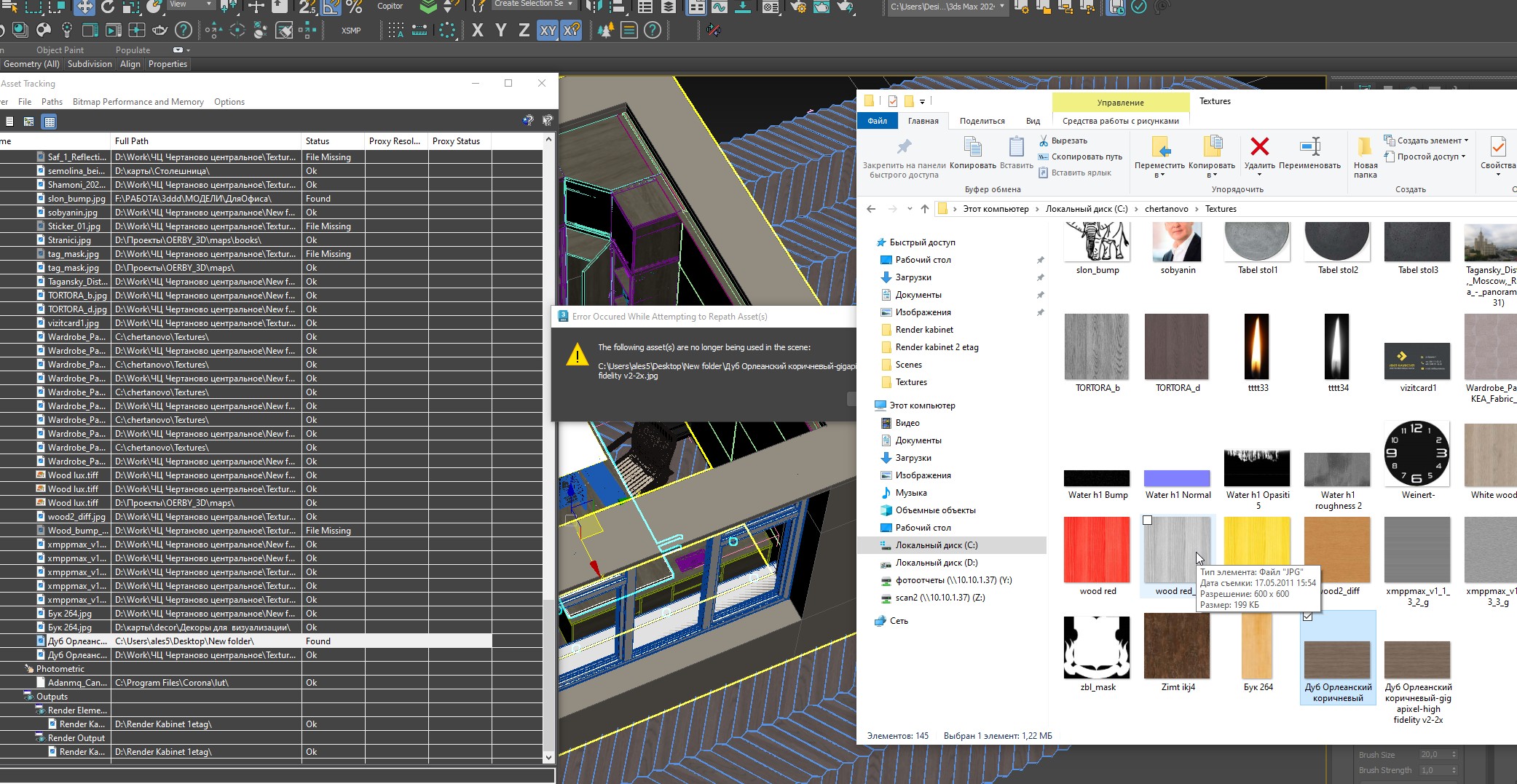Screen dimensions: 1517x784
Task: Click chertanovo in the address breadcrumb
Action: pyautogui.click(x=1166, y=209)
